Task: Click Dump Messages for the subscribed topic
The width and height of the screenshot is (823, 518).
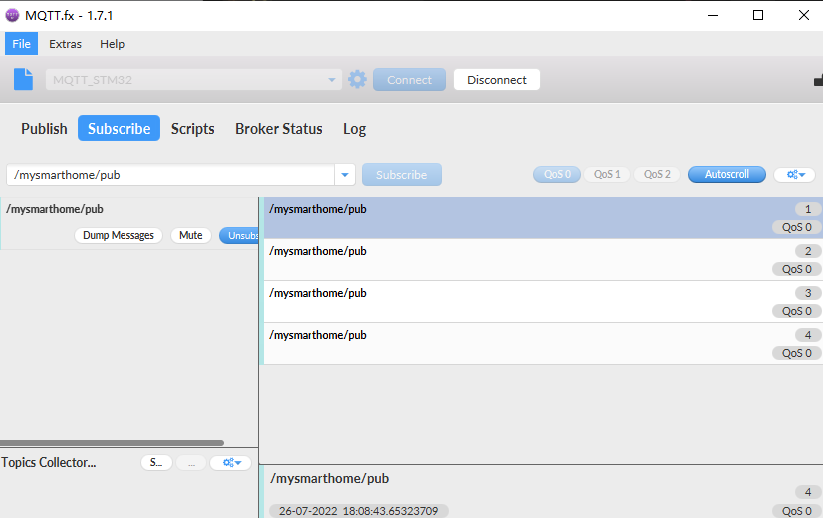Action: tap(118, 236)
